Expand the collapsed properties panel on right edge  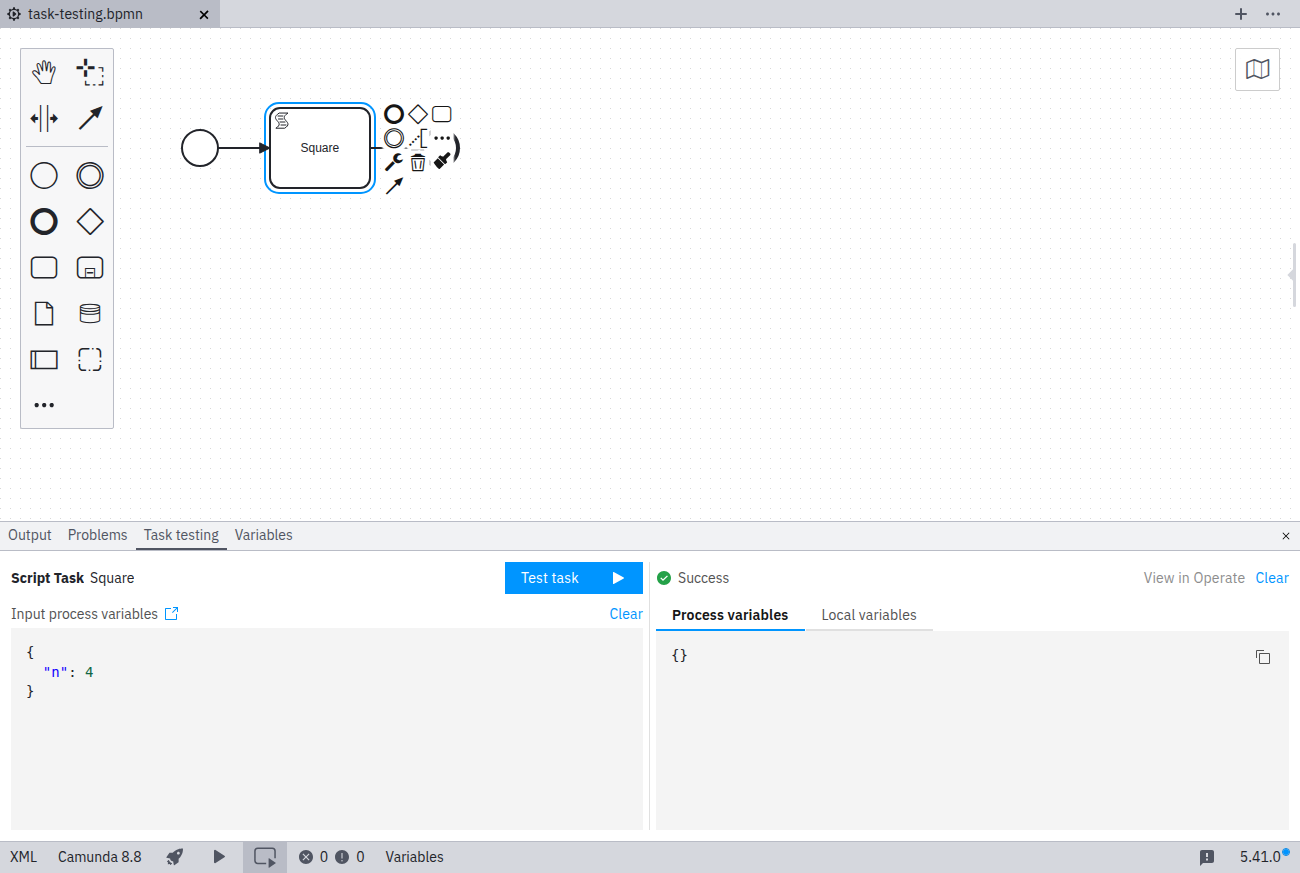click(x=1292, y=275)
